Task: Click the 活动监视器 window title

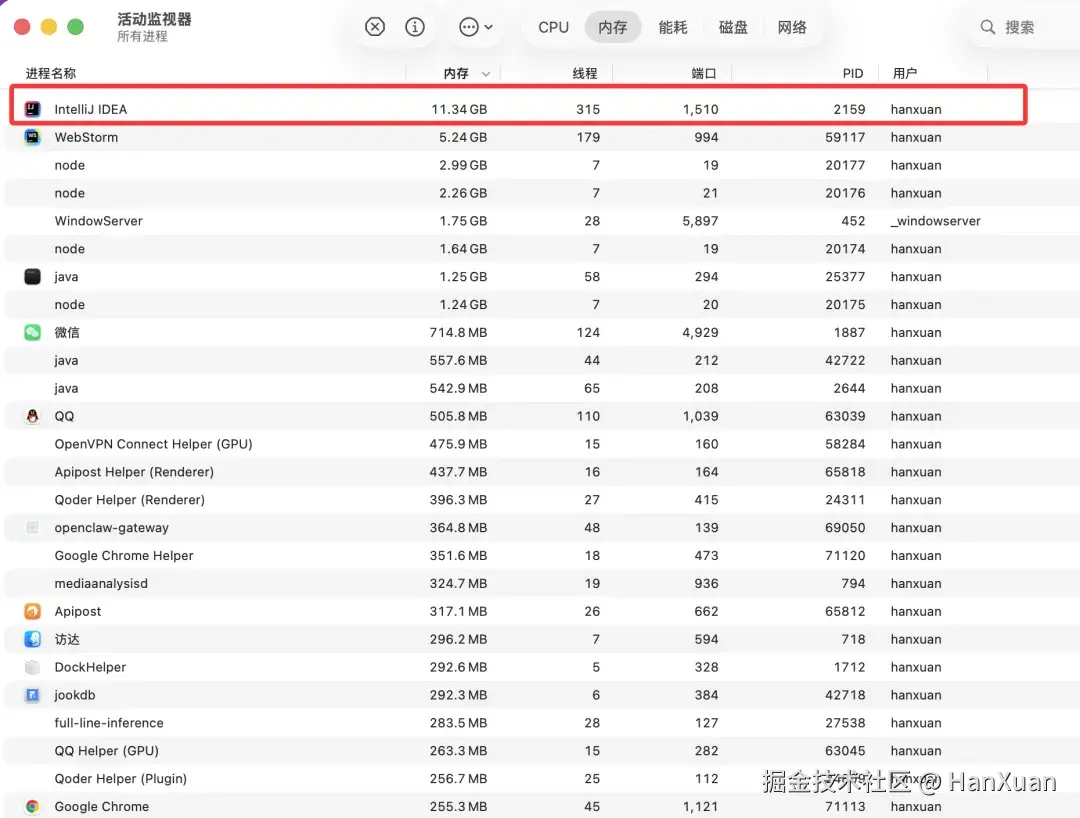Action: tap(154, 19)
